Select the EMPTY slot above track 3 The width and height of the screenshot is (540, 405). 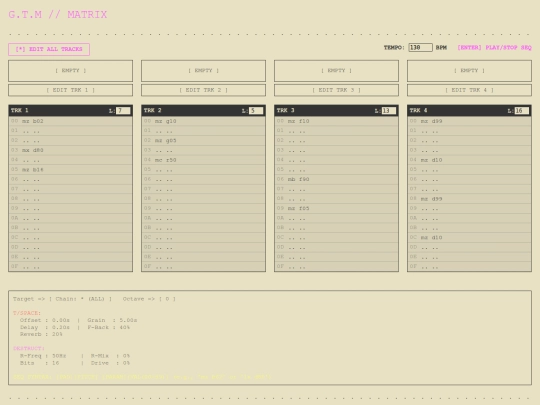point(336,71)
